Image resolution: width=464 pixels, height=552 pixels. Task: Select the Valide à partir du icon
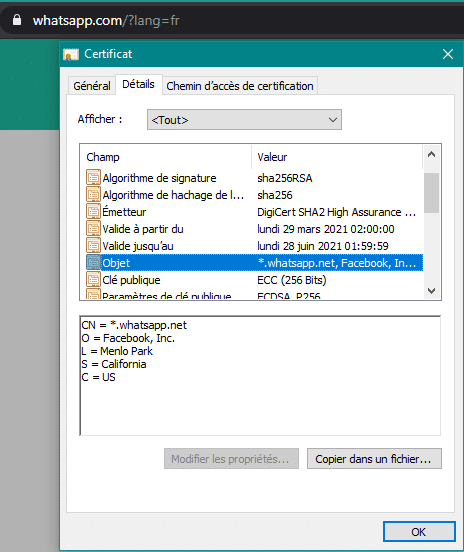pos(93,229)
